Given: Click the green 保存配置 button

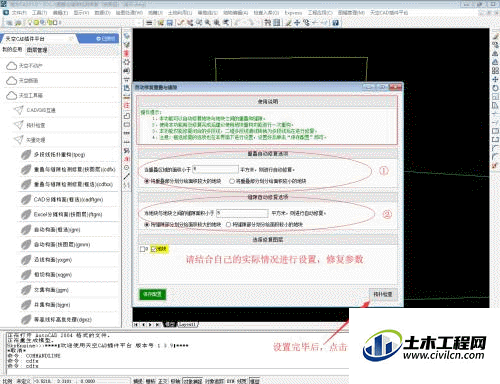Looking at the screenshot, I should pos(152,294).
